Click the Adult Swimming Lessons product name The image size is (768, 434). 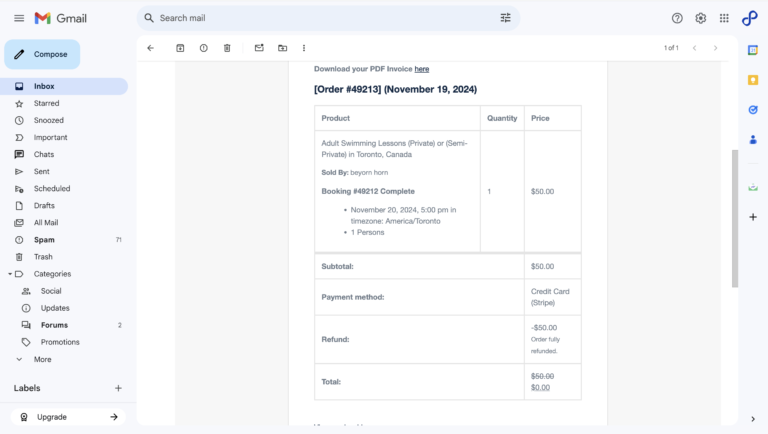click(x=394, y=149)
